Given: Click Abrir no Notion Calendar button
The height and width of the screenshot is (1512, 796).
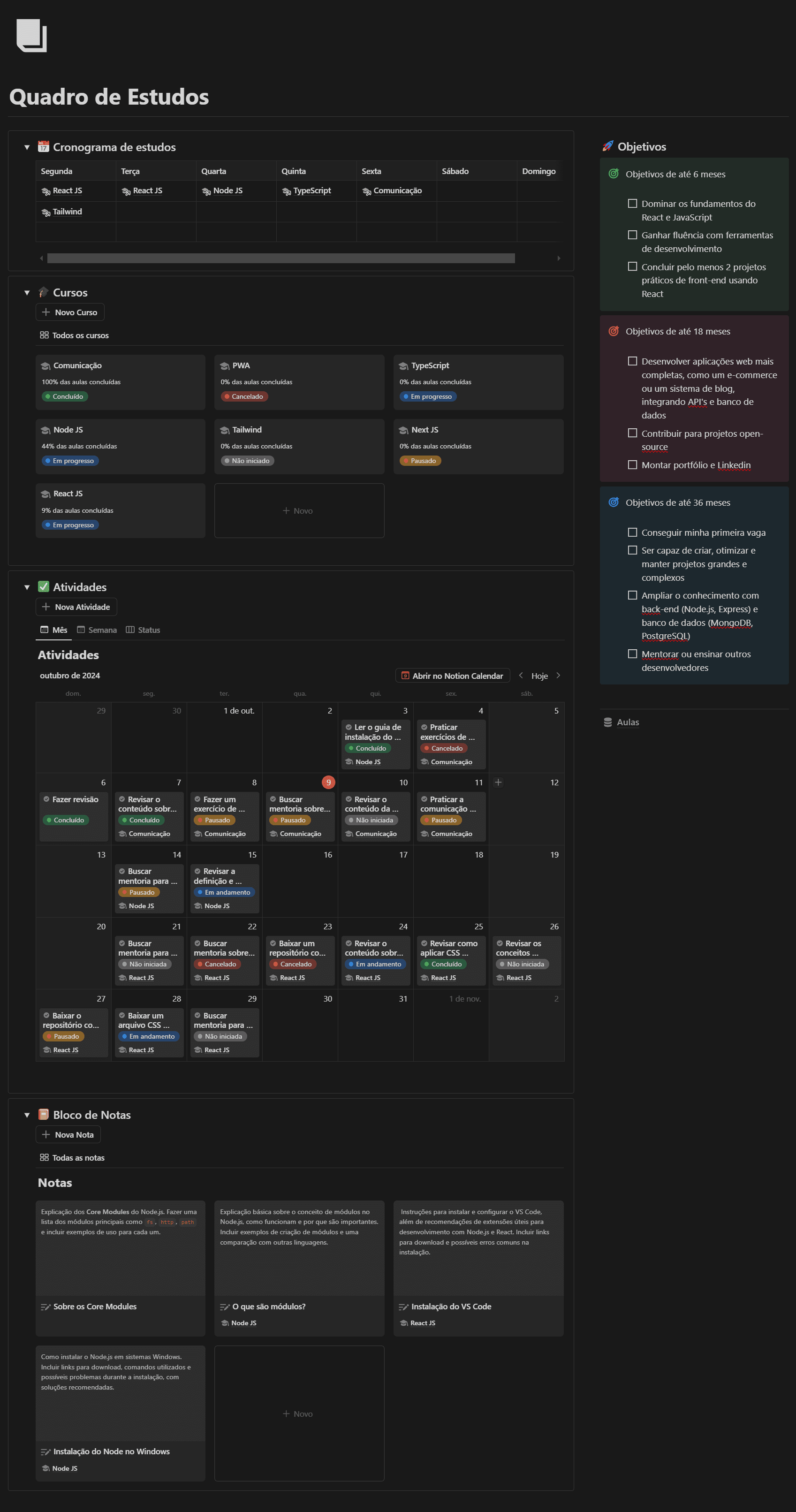Looking at the screenshot, I should (x=452, y=676).
